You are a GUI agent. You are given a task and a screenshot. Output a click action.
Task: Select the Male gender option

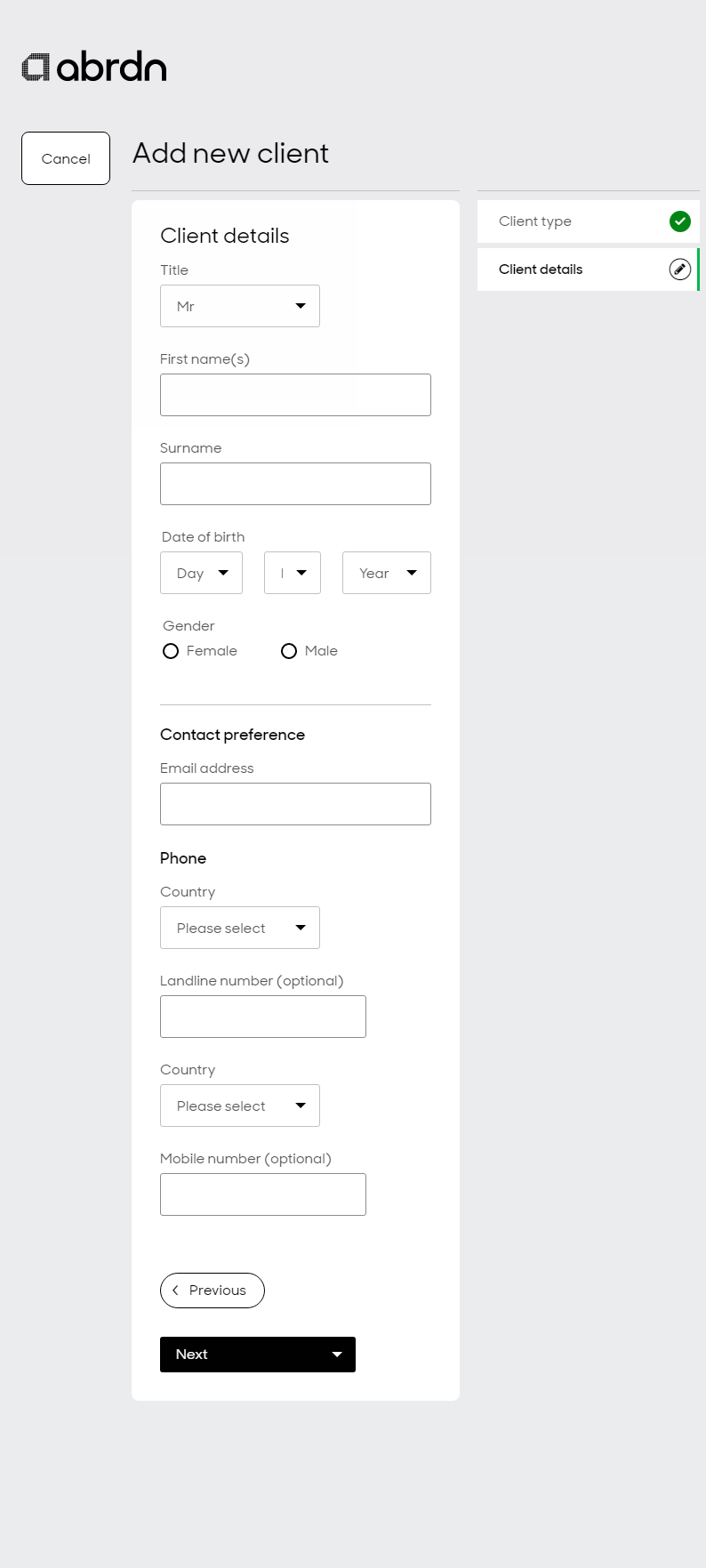289,651
